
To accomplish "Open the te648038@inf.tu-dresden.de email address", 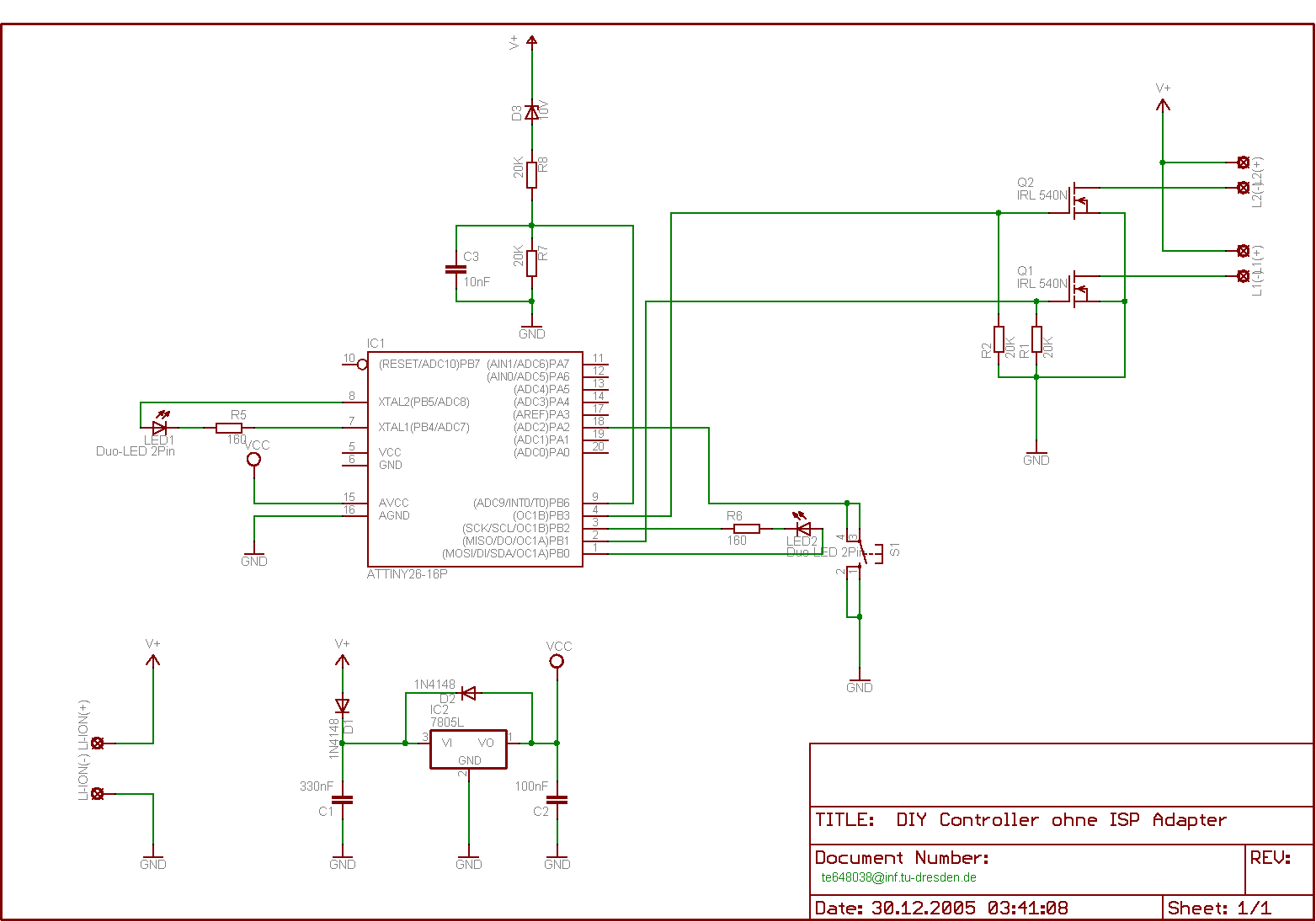I will (898, 877).
